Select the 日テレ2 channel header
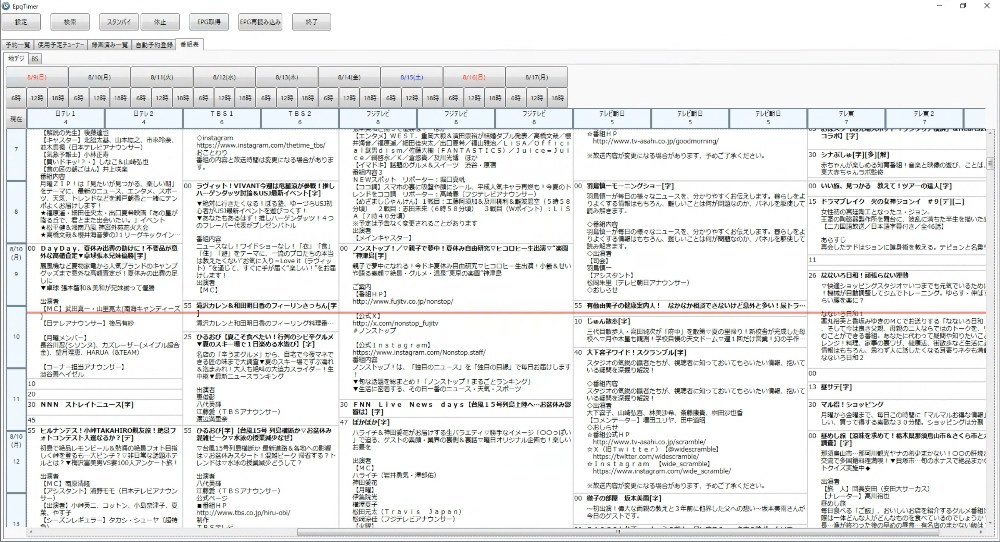The height and width of the screenshot is (542, 1000). tap(144, 118)
